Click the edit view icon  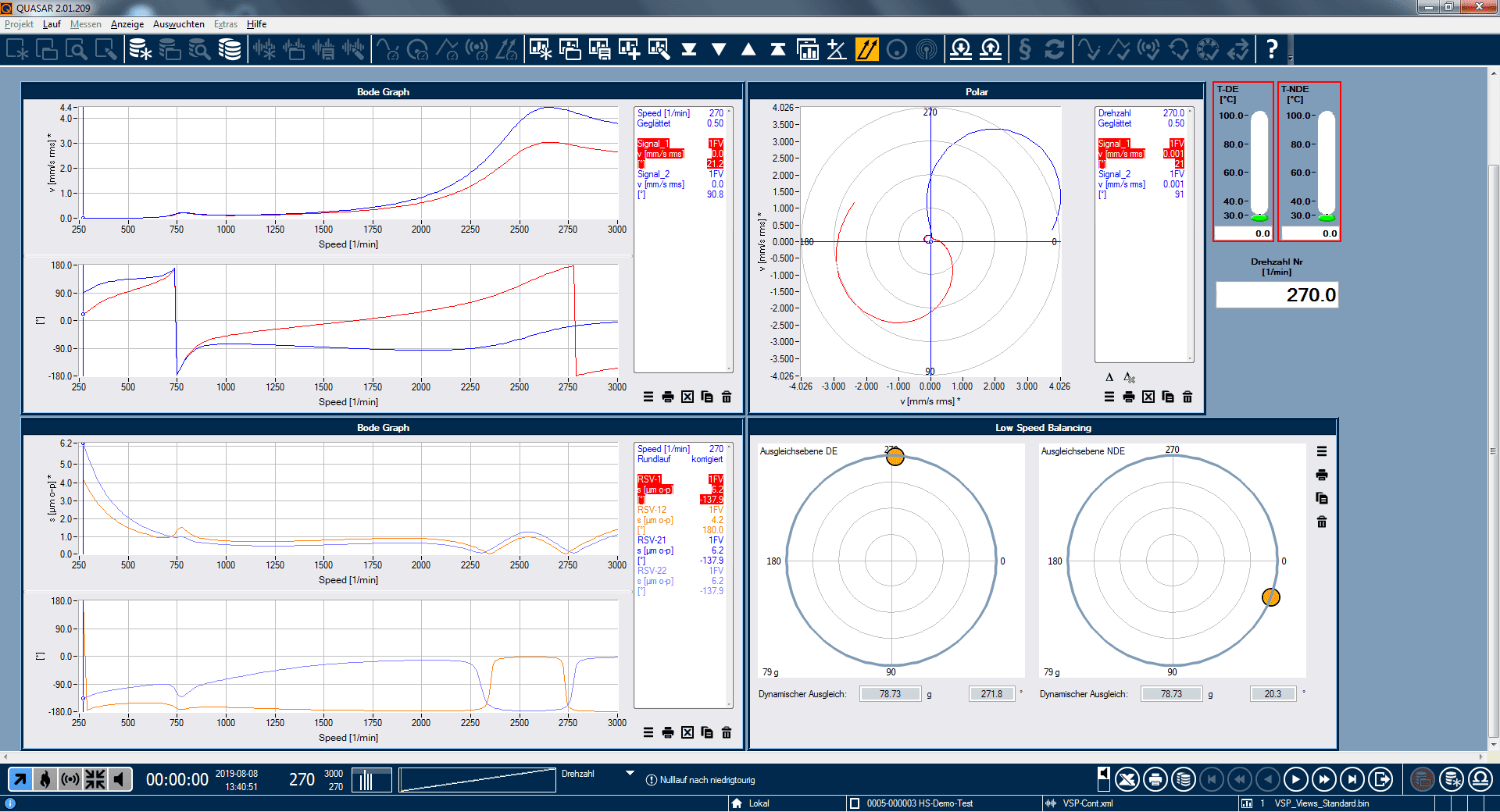point(659,50)
